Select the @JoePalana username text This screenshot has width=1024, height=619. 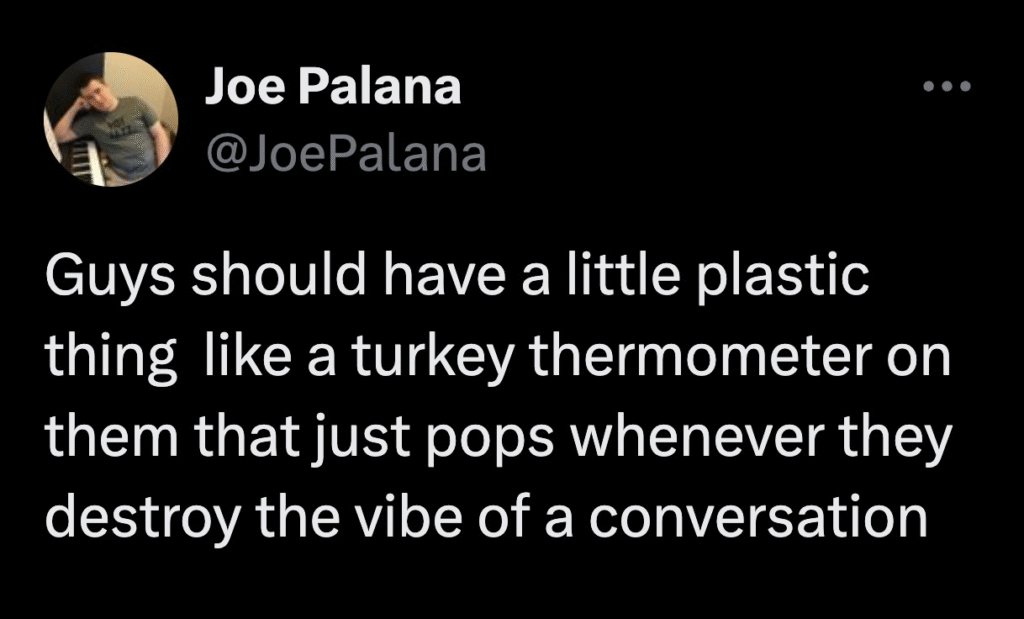[x=346, y=150]
